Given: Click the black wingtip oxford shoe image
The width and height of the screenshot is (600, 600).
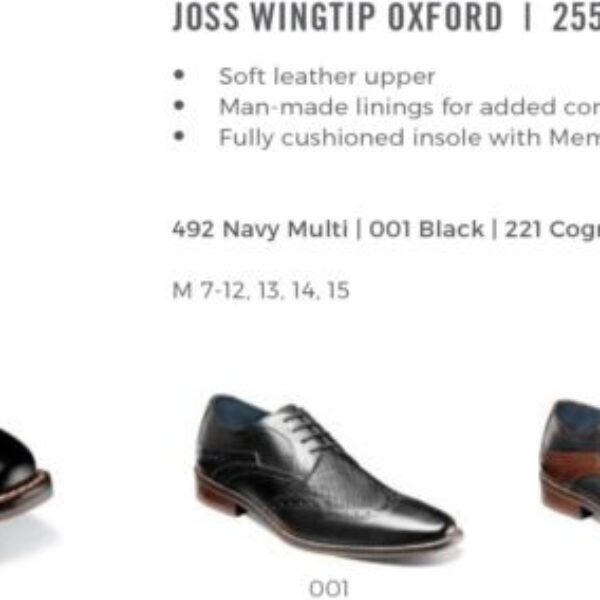Looking at the screenshot, I should coord(328,478).
